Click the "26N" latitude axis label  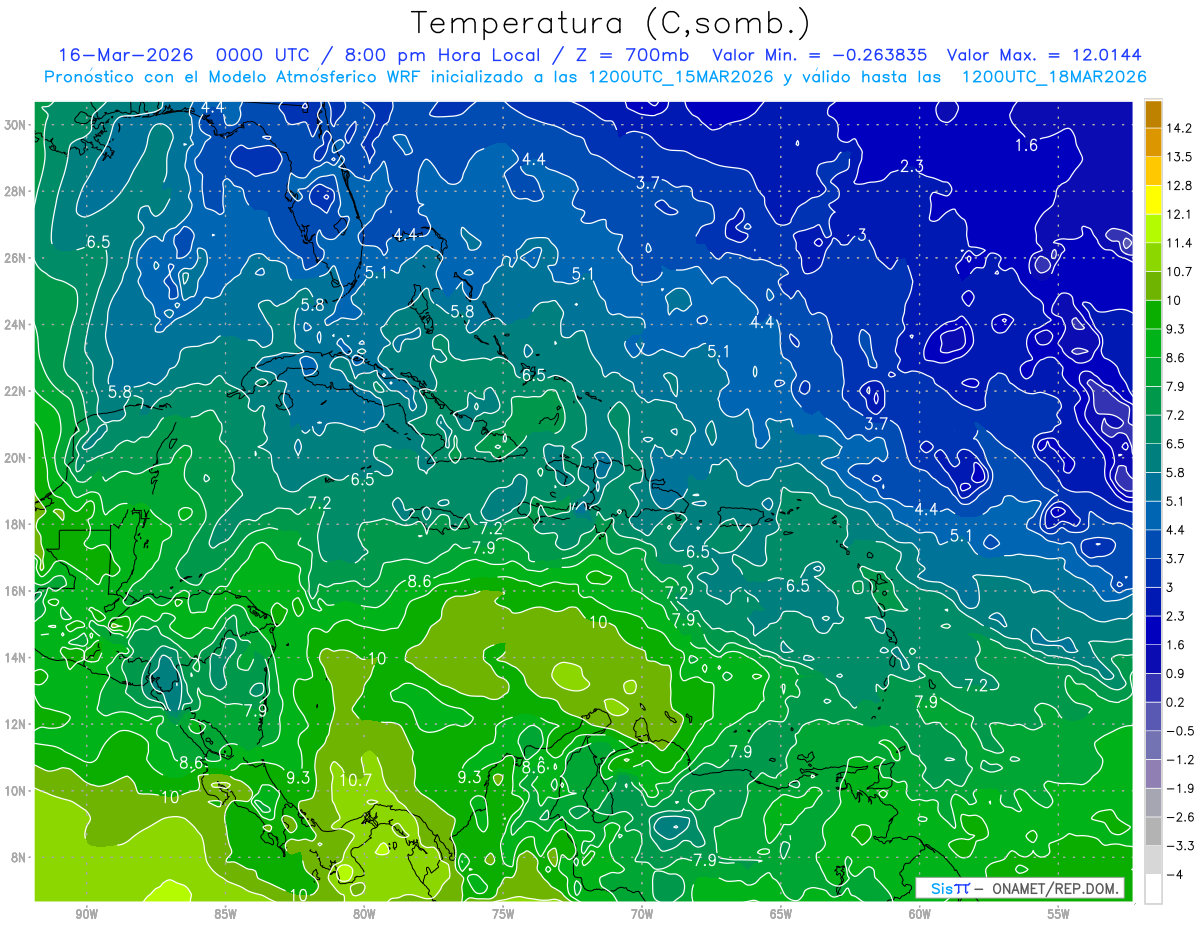(16, 258)
